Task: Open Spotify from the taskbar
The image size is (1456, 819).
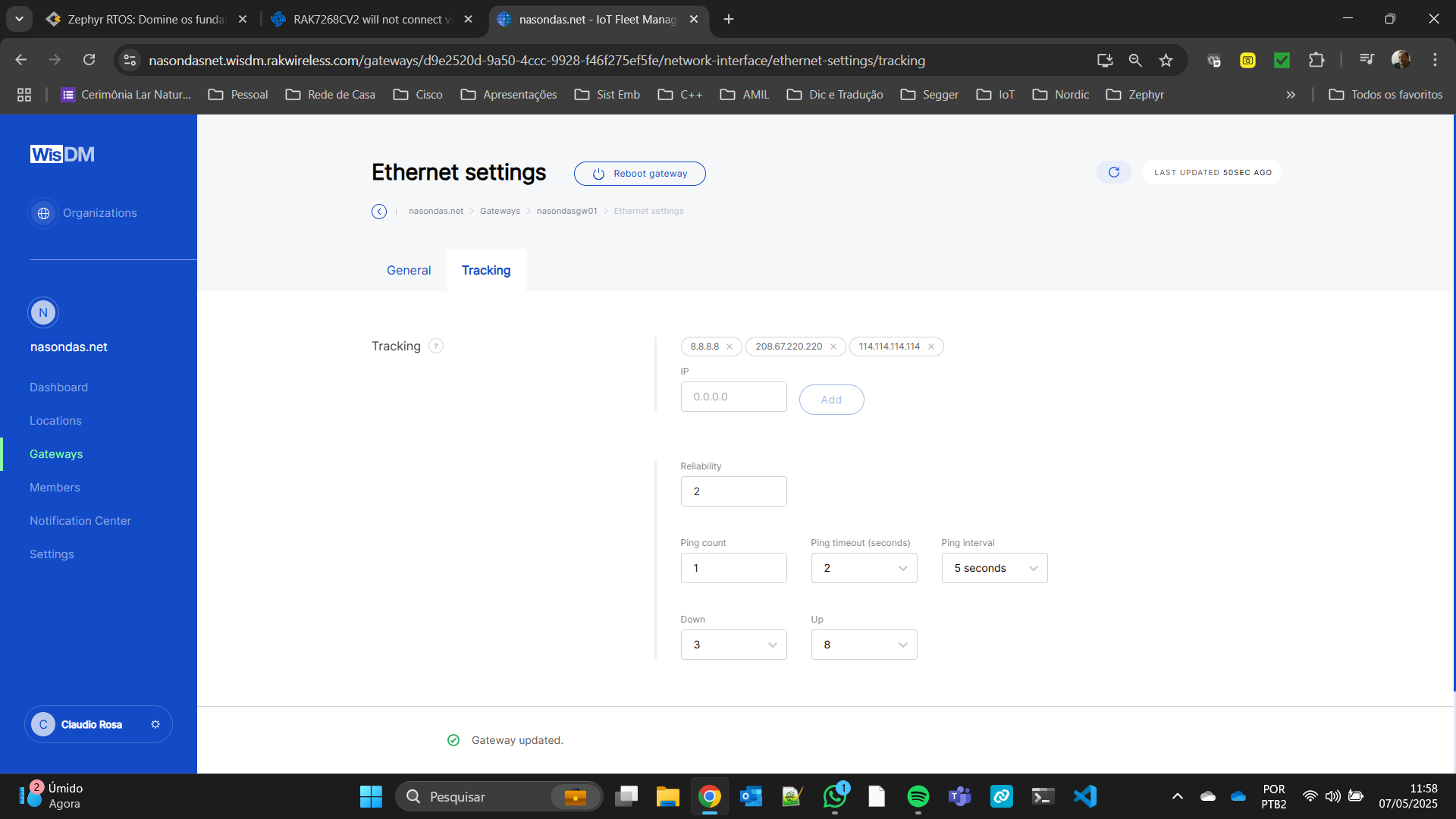Action: tap(918, 796)
